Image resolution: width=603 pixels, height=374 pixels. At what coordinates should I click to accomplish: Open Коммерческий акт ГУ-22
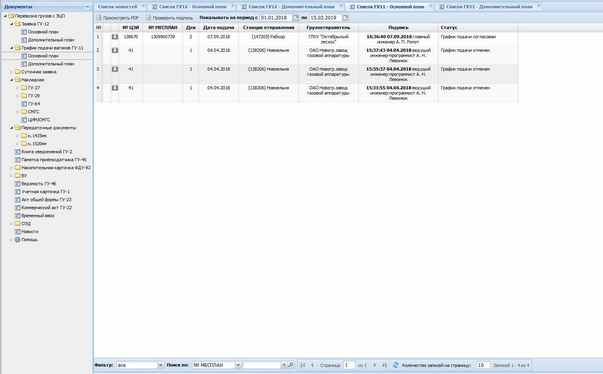(47, 208)
